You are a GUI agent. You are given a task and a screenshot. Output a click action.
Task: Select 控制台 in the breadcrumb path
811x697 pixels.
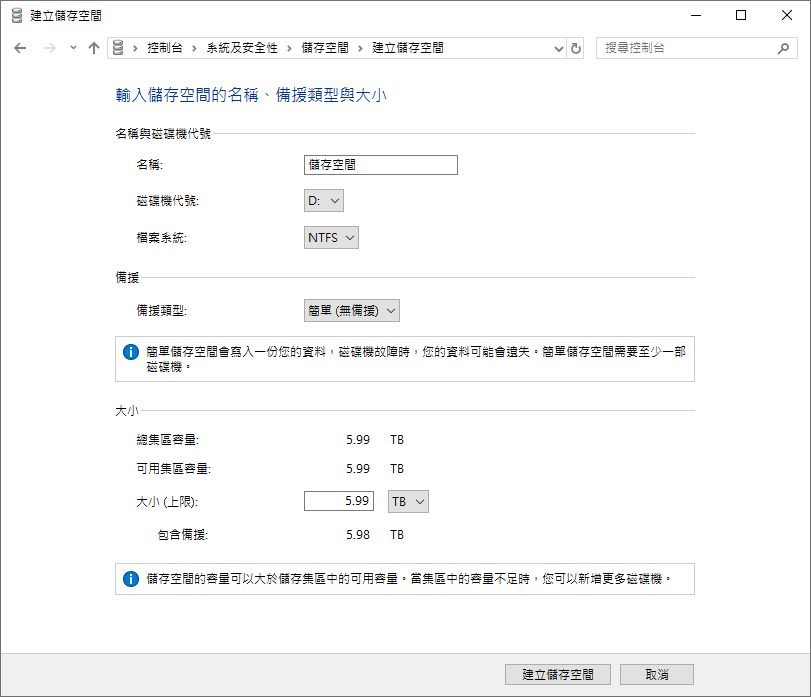[x=163, y=48]
